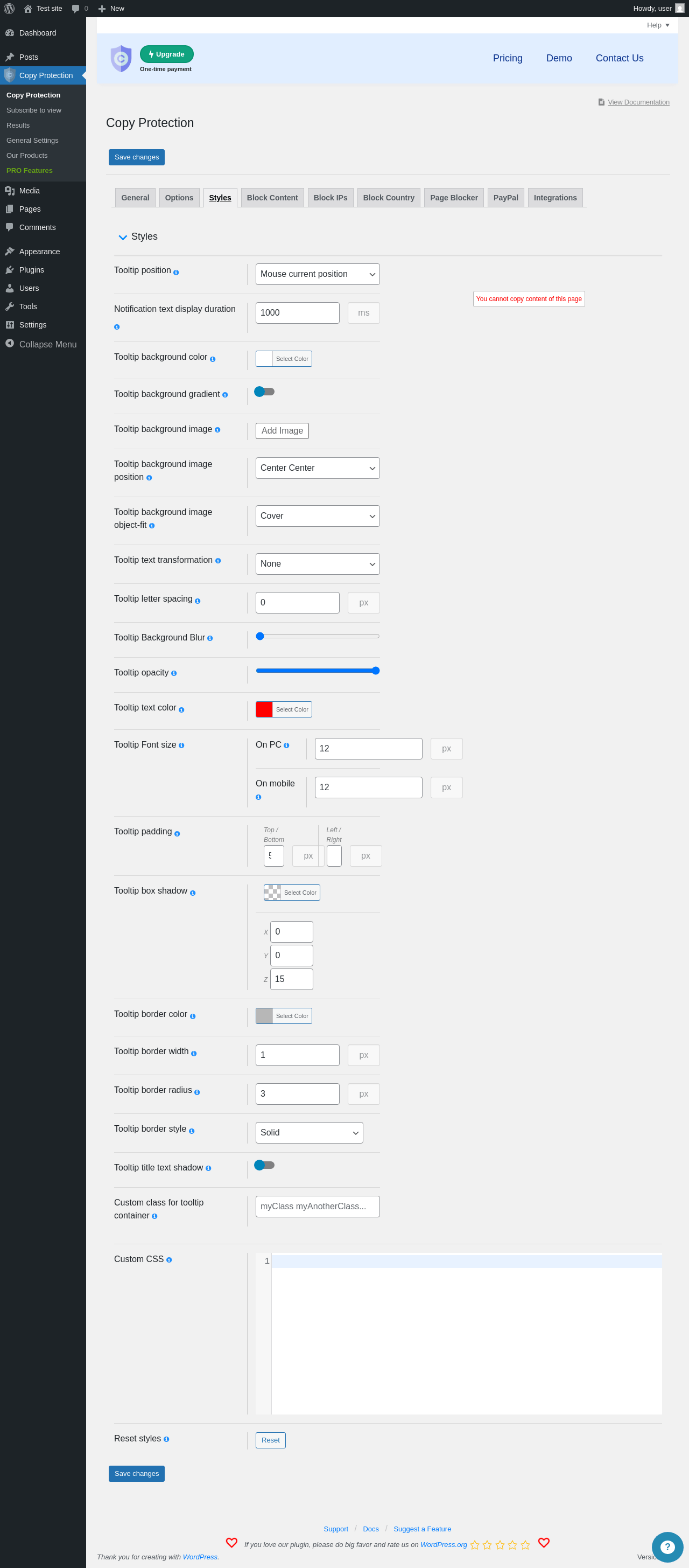The height and width of the screenshot is (1568, 689).
Task: Click the Tooltip position info icon
Action: pos(175,273)
